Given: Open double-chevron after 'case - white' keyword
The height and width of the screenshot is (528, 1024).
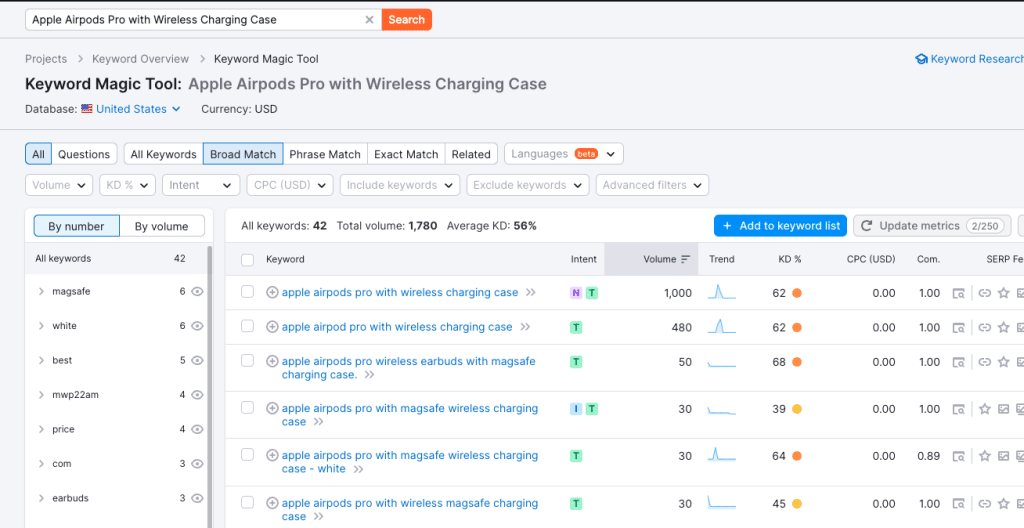Looking at the screenshot, I should [x=358, y=469].
